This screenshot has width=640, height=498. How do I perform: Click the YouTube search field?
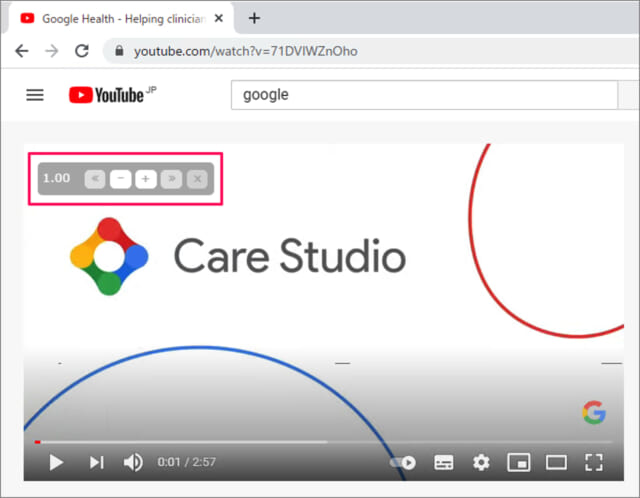[424, 95]
